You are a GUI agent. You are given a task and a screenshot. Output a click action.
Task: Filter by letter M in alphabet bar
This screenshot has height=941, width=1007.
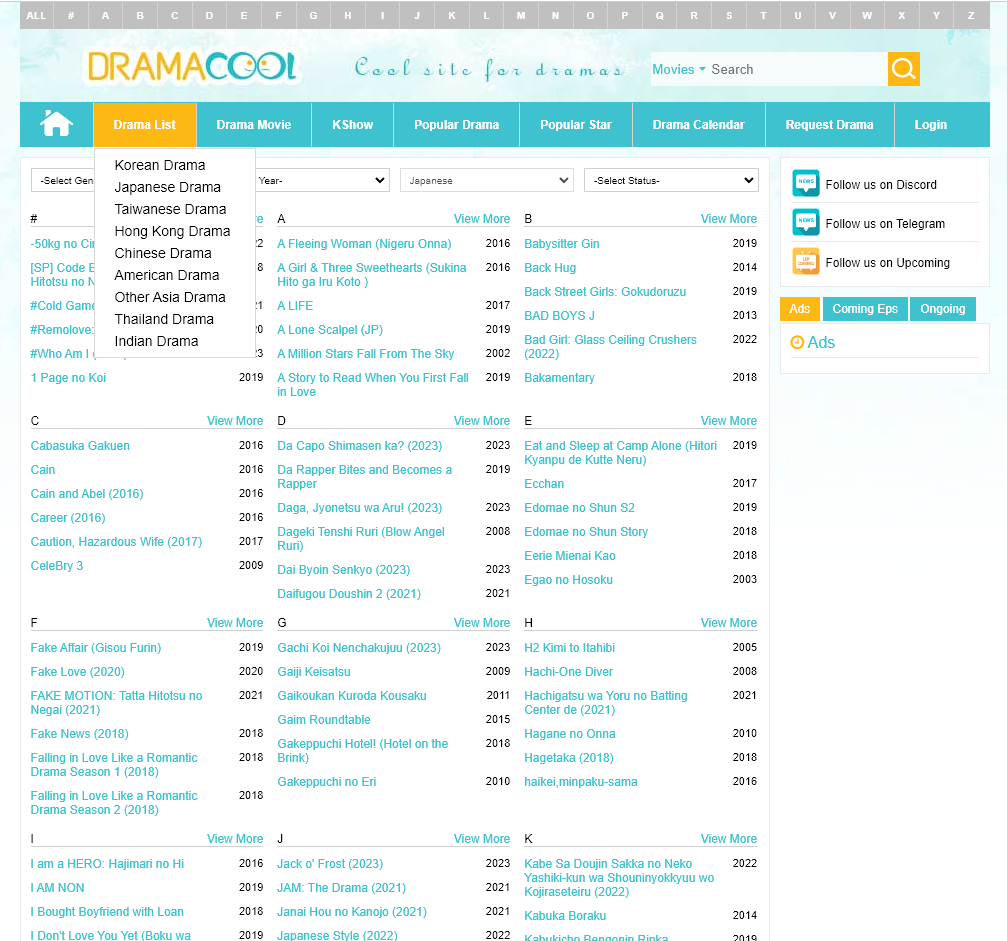click(521, 15)
